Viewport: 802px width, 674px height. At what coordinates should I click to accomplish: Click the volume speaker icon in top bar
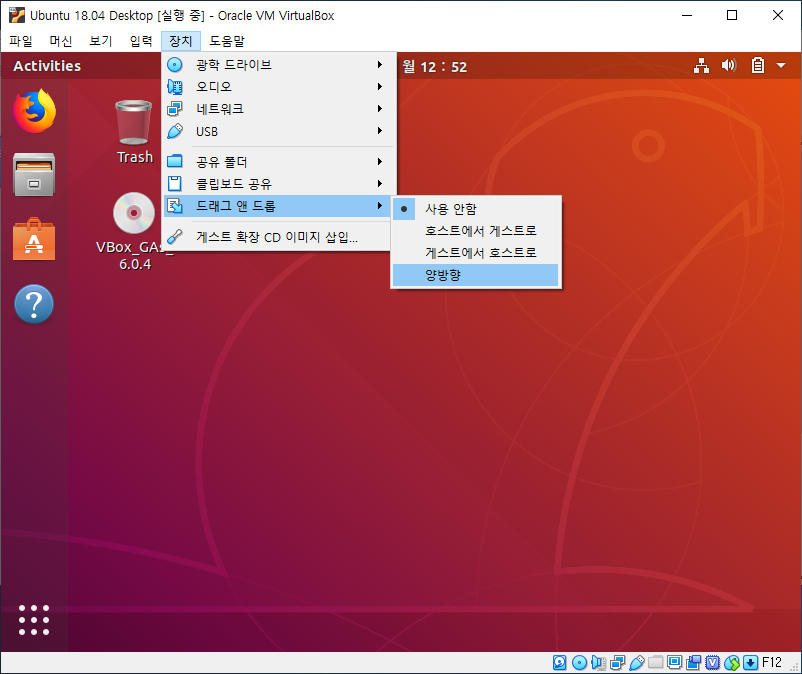tap(729, 65)
